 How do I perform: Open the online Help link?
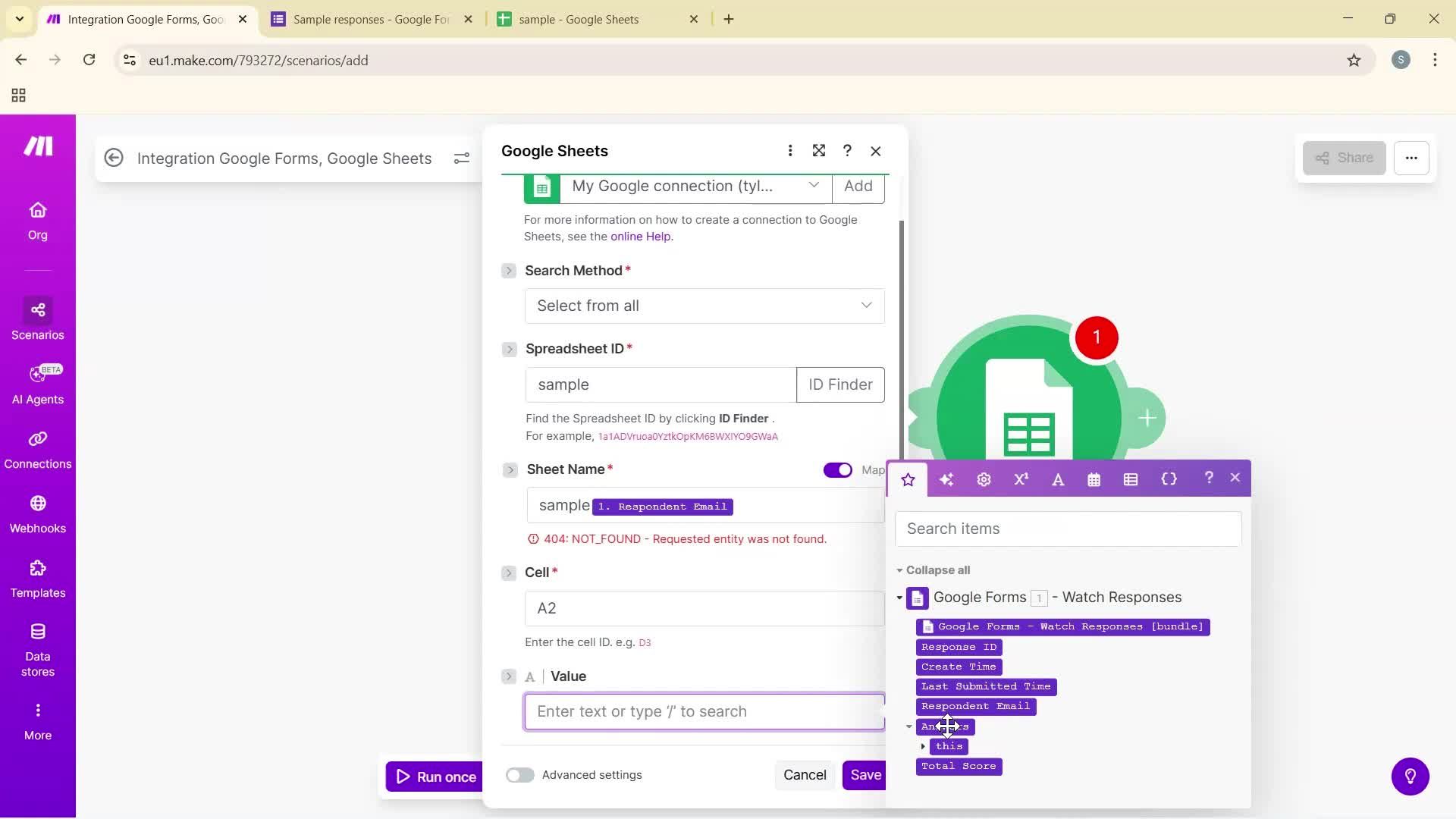tap(640, 236)
